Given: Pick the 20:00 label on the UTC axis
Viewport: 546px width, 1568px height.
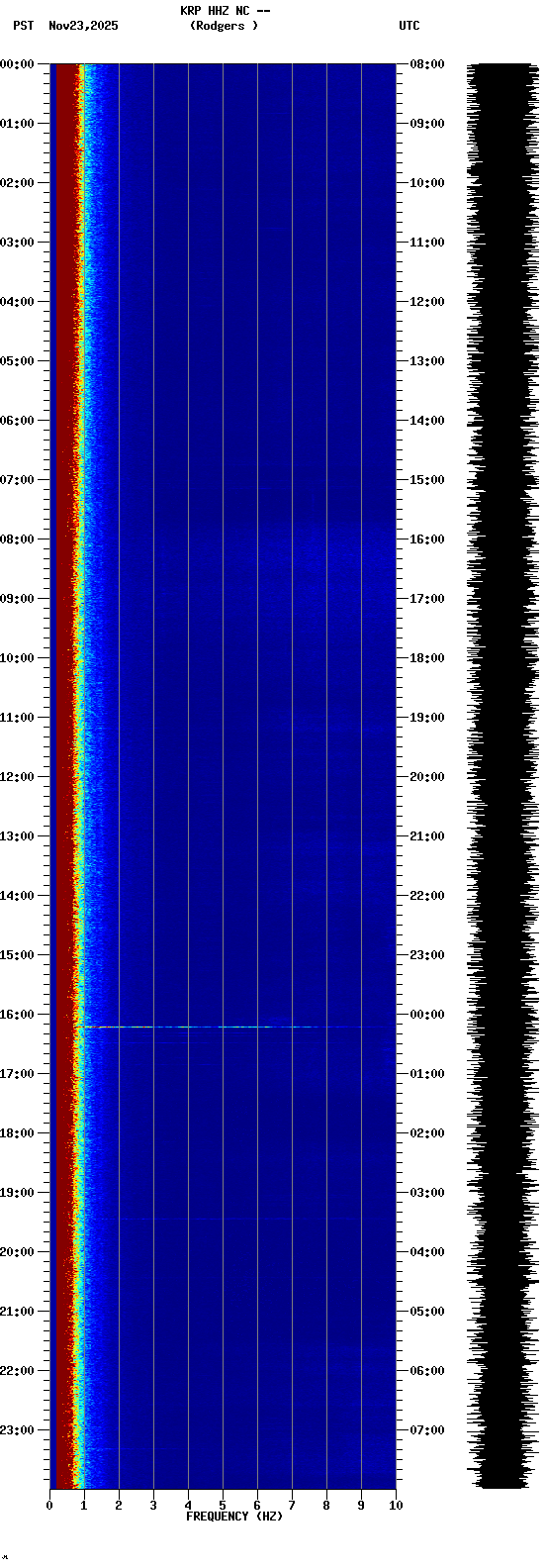Looking at the screenshot, I should (426, 777).
